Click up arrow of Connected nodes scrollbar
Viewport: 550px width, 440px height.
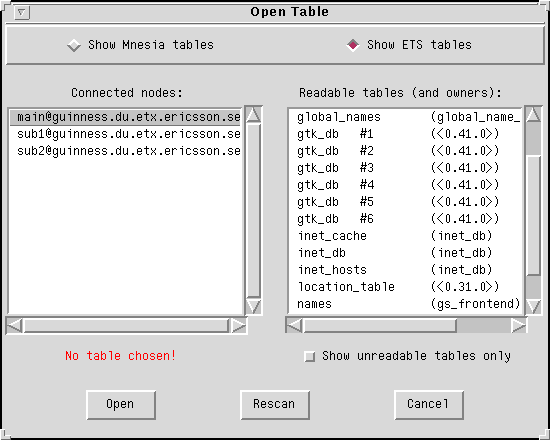coord(253,115)
